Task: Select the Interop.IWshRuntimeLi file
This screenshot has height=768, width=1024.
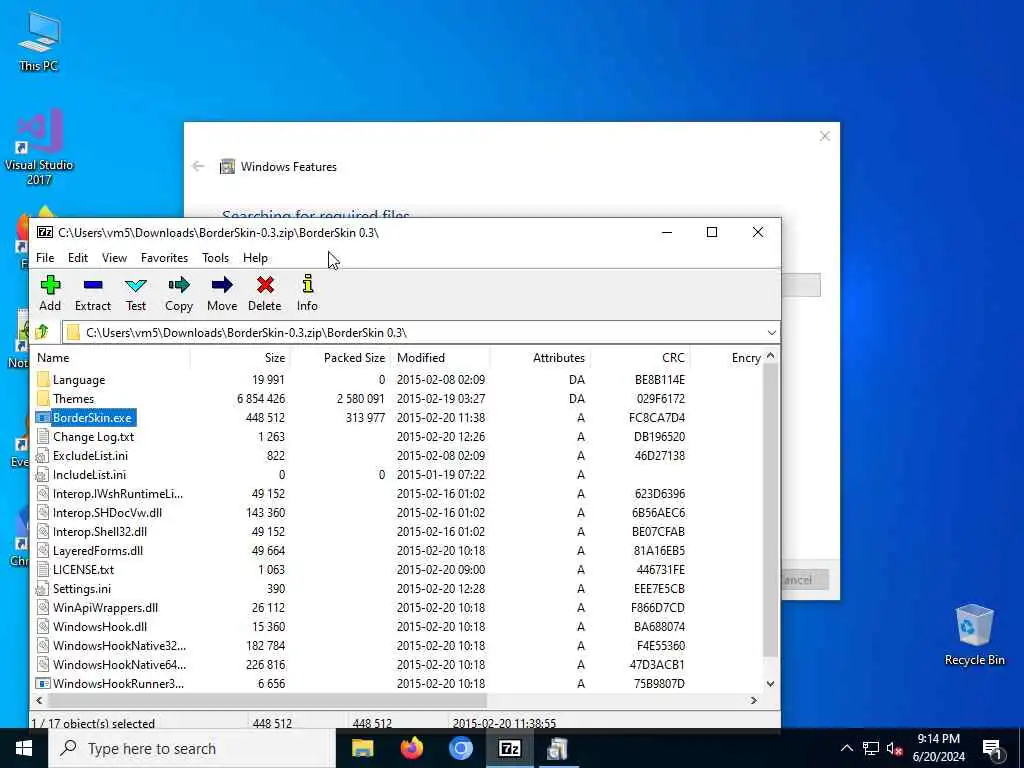Action: (118, 494)
